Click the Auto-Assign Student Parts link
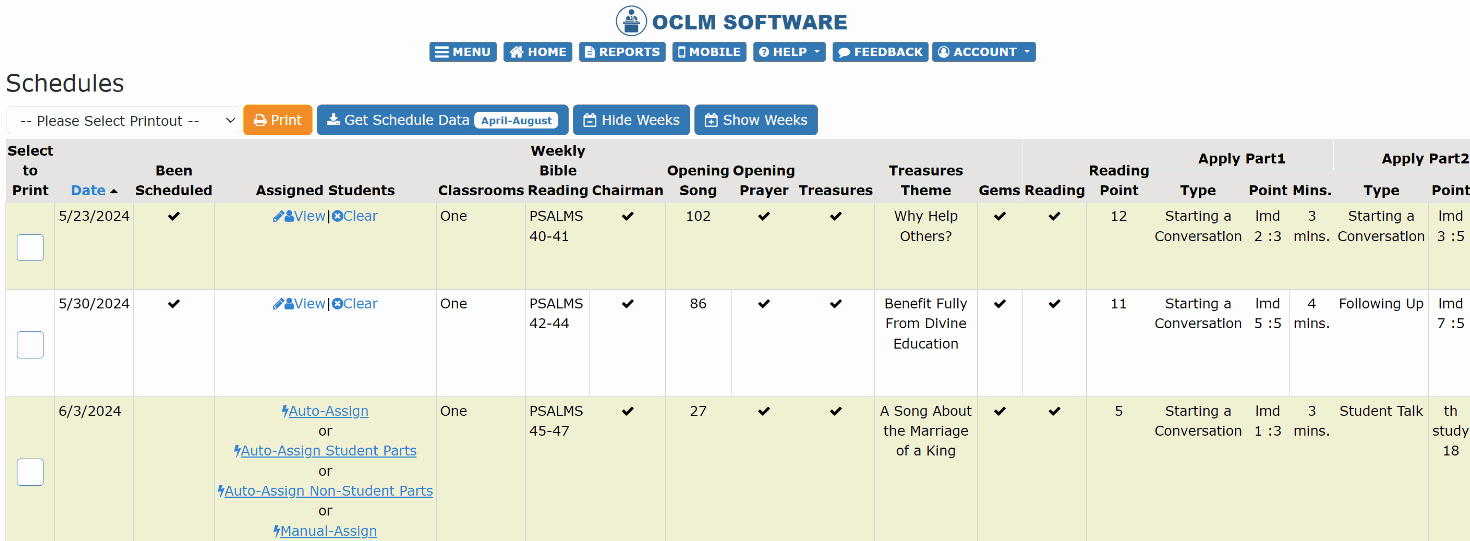1470x541 pixels. pos(328,451)
